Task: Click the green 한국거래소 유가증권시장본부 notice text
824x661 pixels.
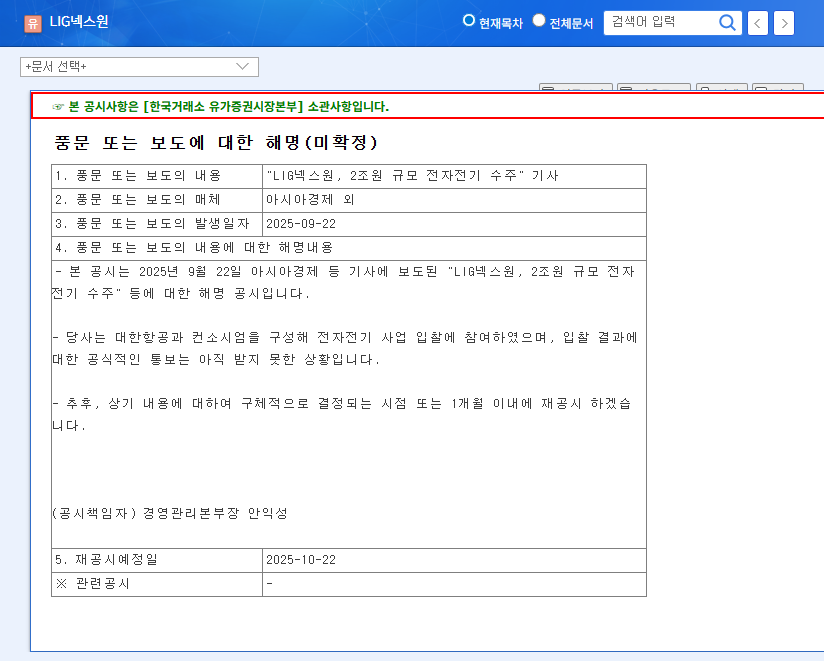Action: point(228,107)
